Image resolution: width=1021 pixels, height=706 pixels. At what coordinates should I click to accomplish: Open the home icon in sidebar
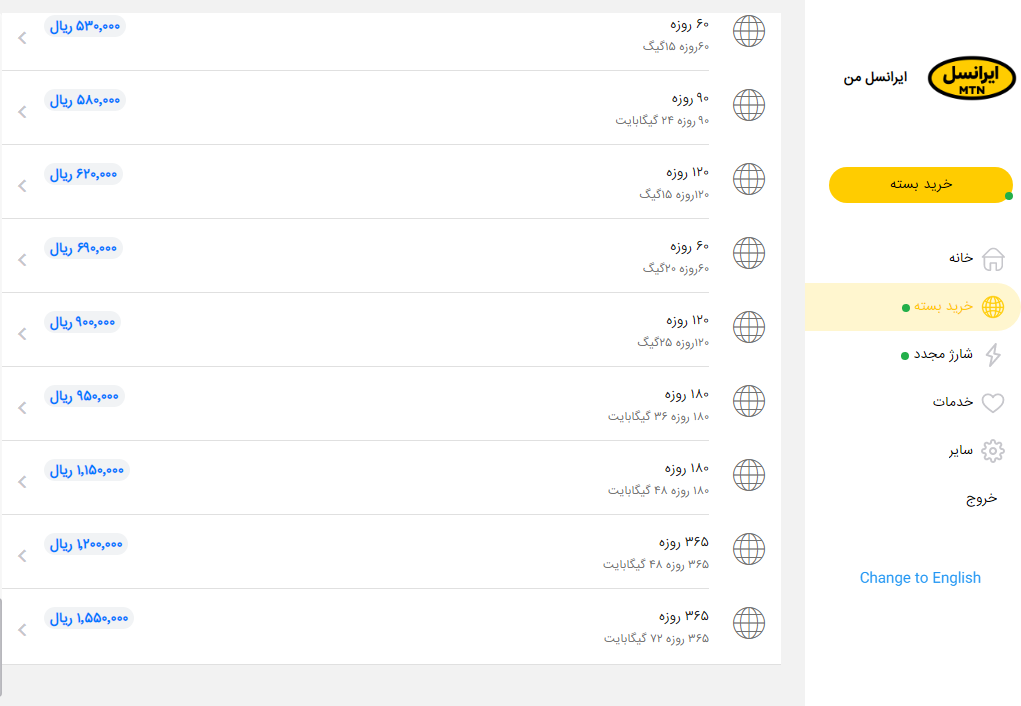click(993, 259)
